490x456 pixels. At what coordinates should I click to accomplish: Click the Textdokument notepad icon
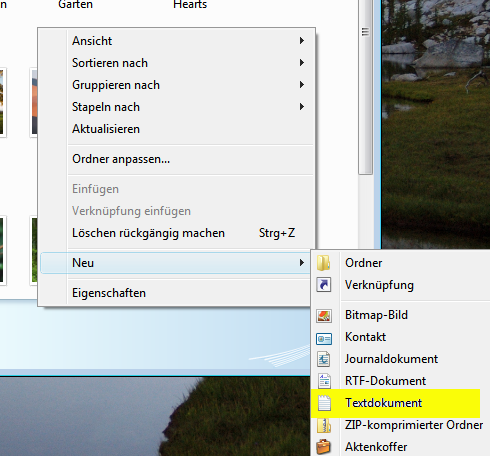[x=324, y=403]
